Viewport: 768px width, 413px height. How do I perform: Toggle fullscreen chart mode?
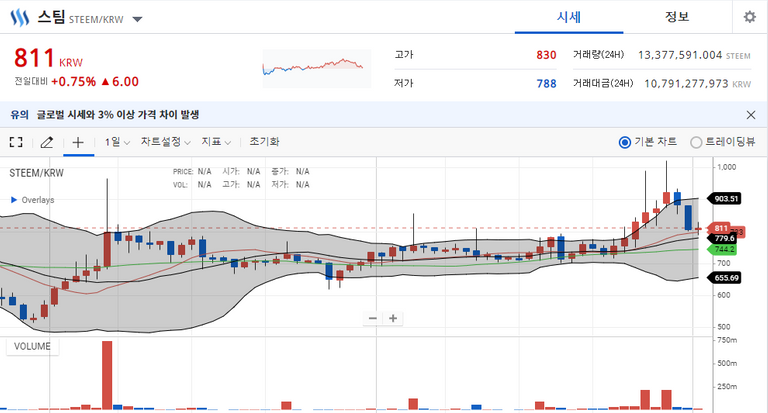[x=16, y=142]
